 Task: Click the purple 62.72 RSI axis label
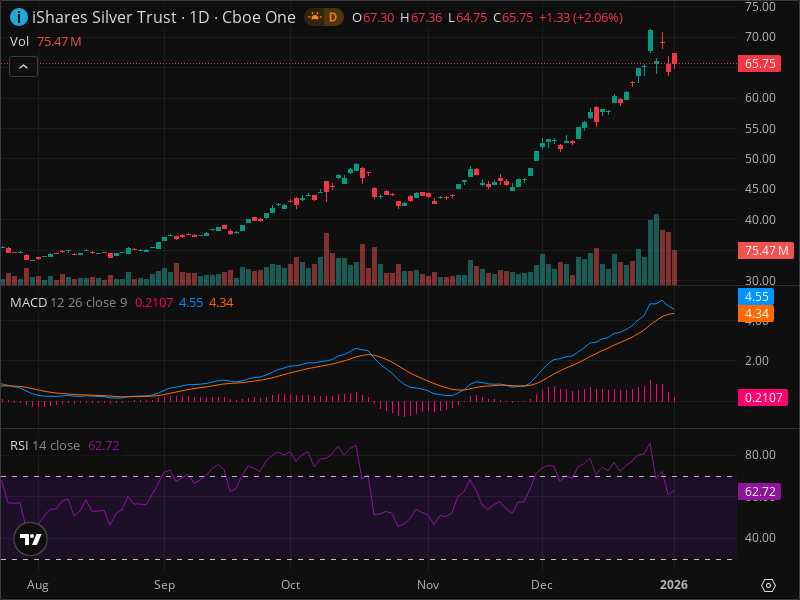coord(759,491)
